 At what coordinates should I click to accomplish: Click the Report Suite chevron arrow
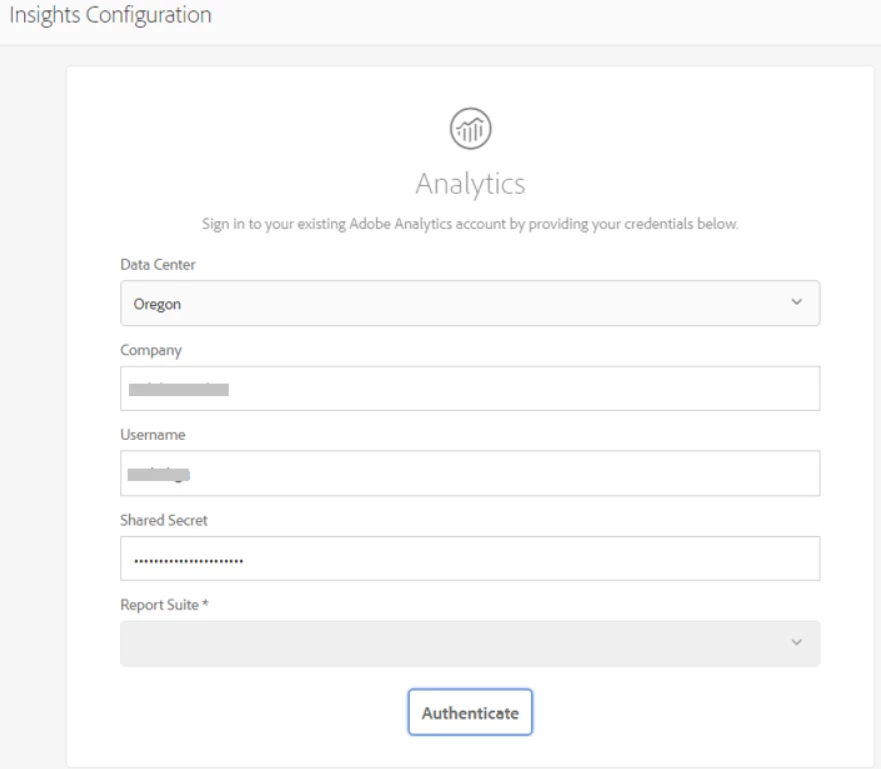[x=796, y=642]
